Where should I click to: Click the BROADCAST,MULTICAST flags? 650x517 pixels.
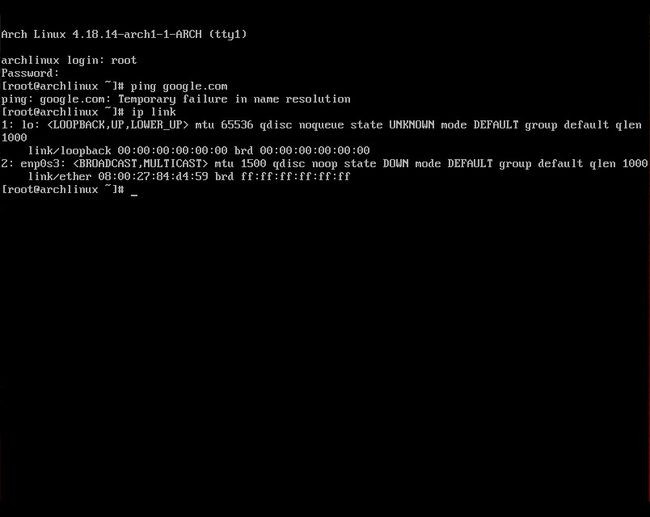[141, 163]
